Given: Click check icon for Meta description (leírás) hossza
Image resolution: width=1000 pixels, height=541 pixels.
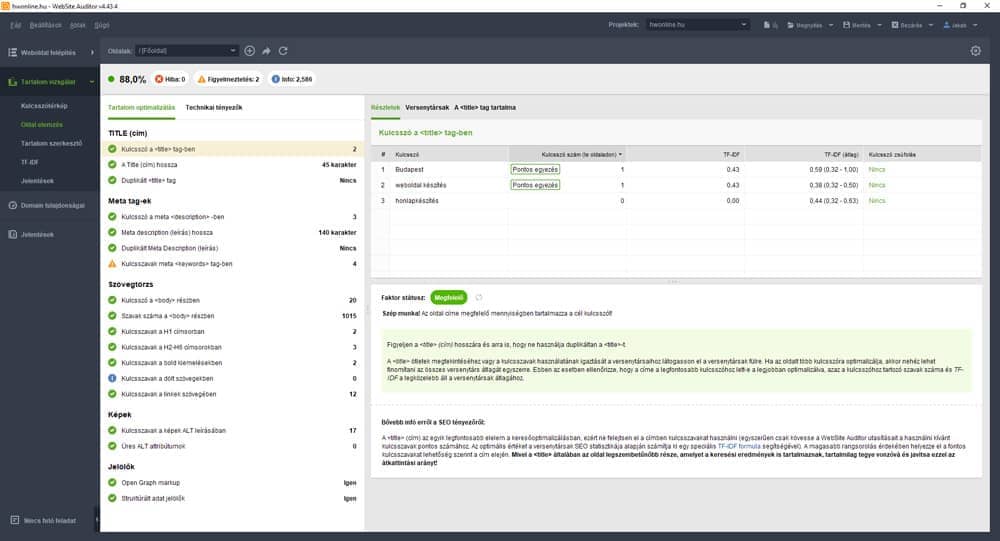Looking at the screenshot, I should 112,232.
